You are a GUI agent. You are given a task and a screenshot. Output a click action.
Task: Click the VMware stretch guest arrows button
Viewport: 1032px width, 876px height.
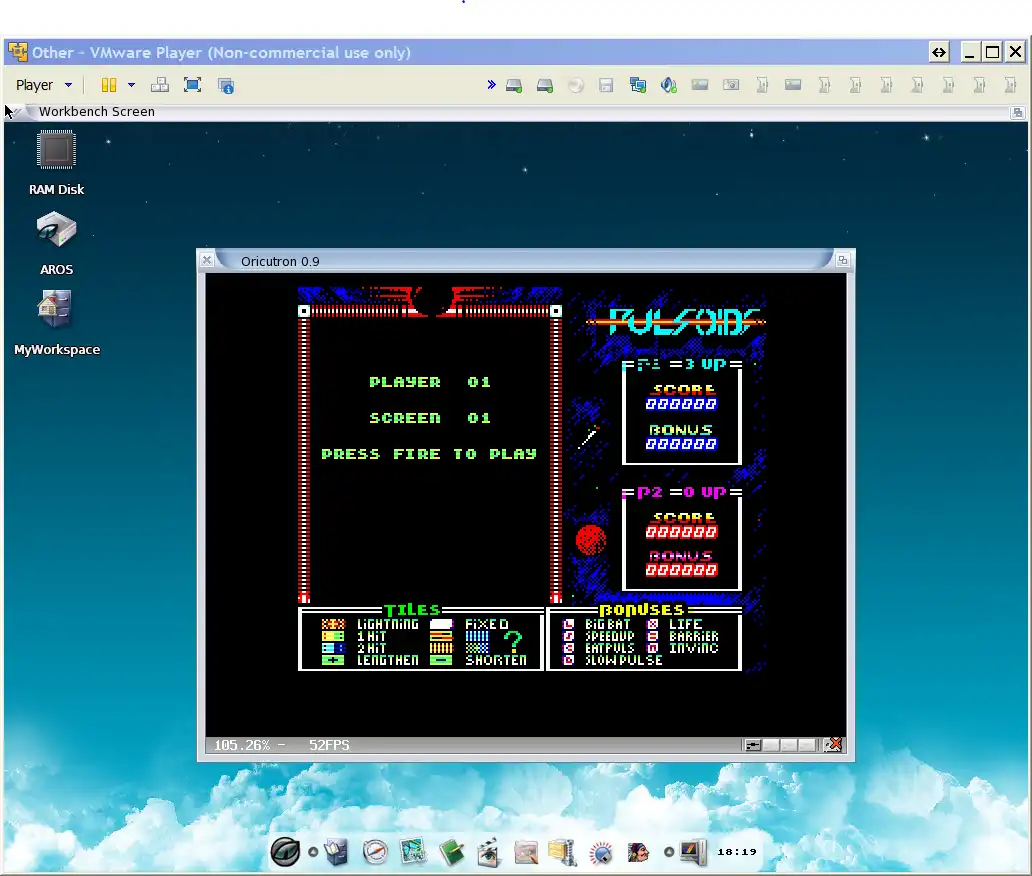(939, 52)
